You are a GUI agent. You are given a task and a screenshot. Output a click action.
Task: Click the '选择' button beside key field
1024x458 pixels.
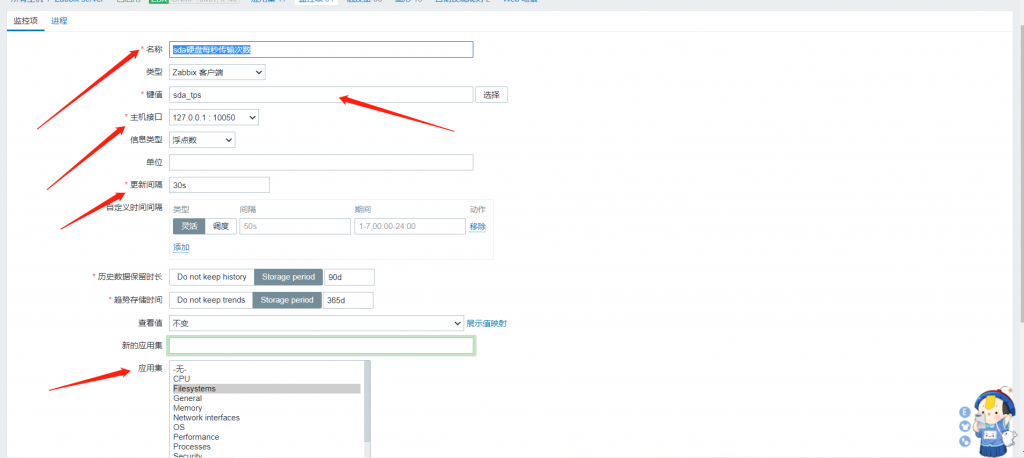[491, 95]
